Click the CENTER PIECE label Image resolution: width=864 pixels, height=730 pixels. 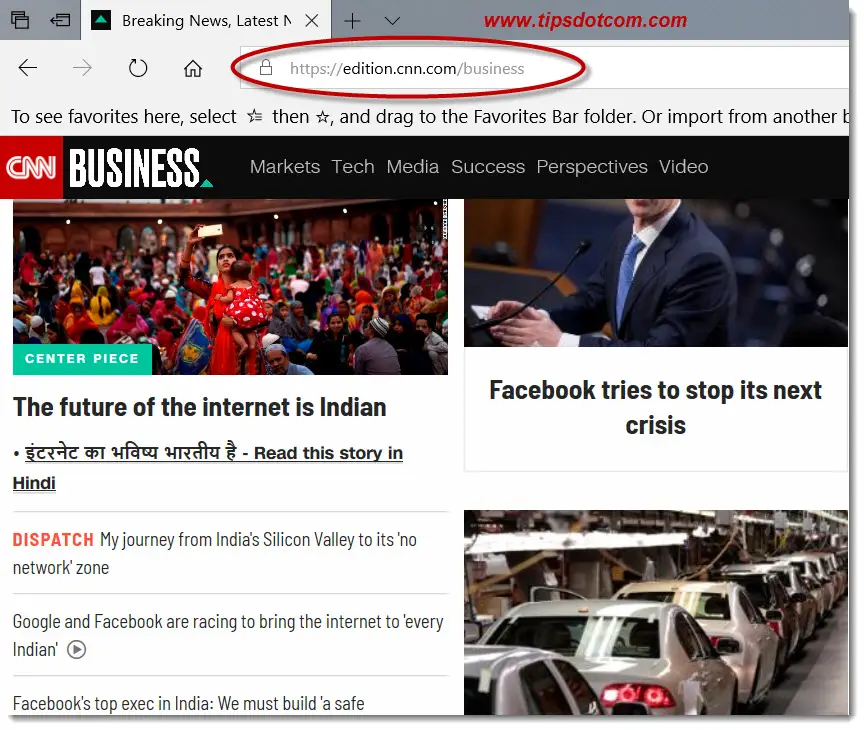[82, 359]
